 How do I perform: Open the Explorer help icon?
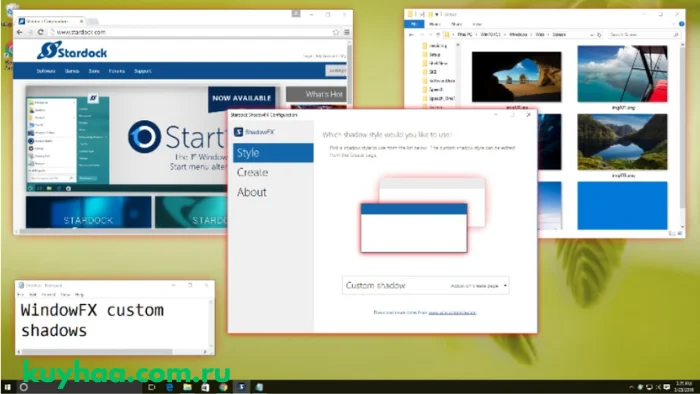point(681,24)
